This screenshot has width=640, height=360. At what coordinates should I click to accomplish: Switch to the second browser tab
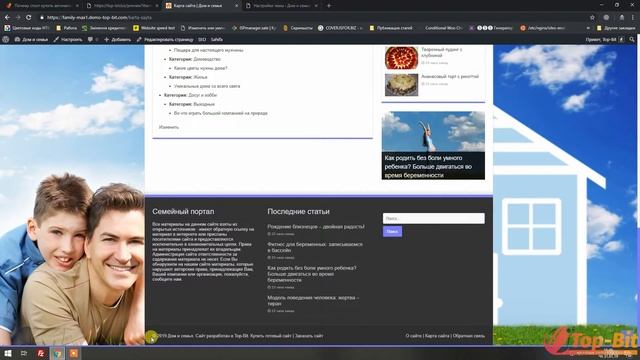(121, 6)
